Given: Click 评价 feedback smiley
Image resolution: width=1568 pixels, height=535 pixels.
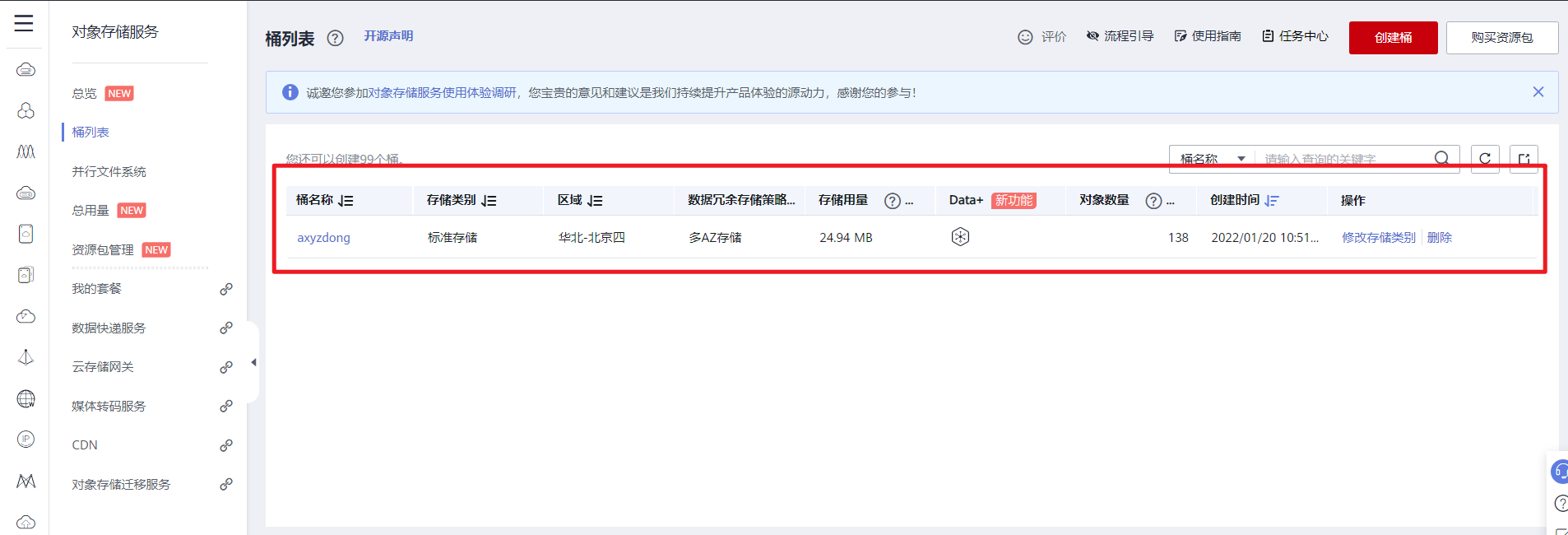Looking at the screenshot, I should pyautogui.click(x=1041, y=37).
